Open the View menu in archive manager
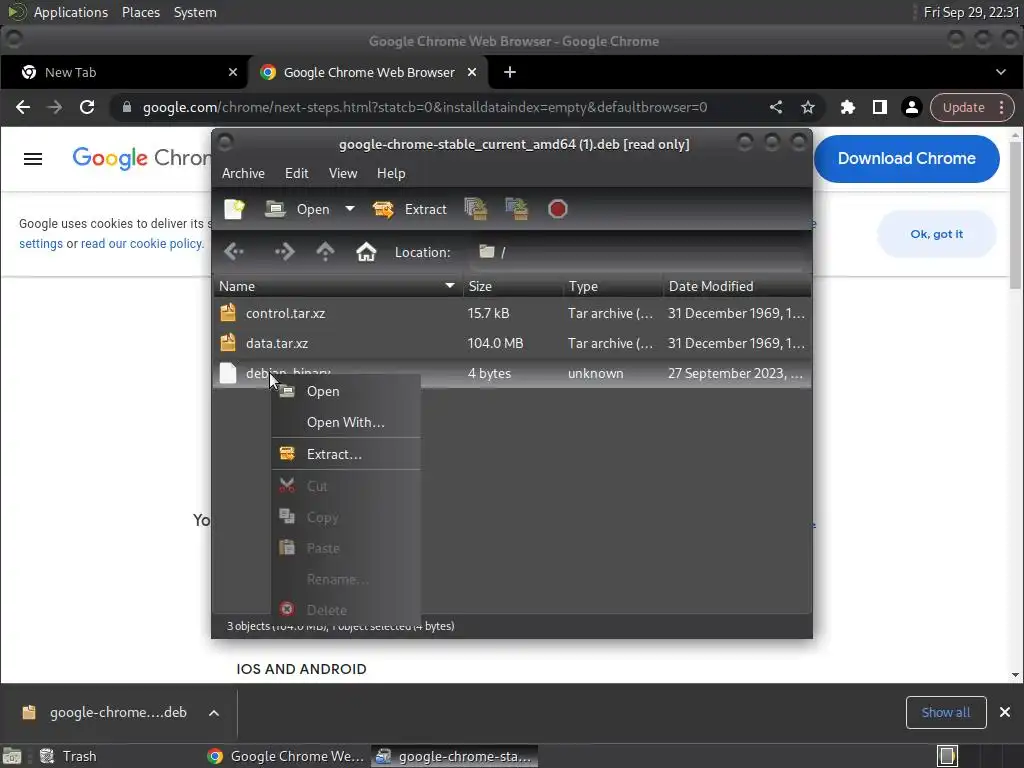Screen dimensions: 1024x768 click(343, 173)
